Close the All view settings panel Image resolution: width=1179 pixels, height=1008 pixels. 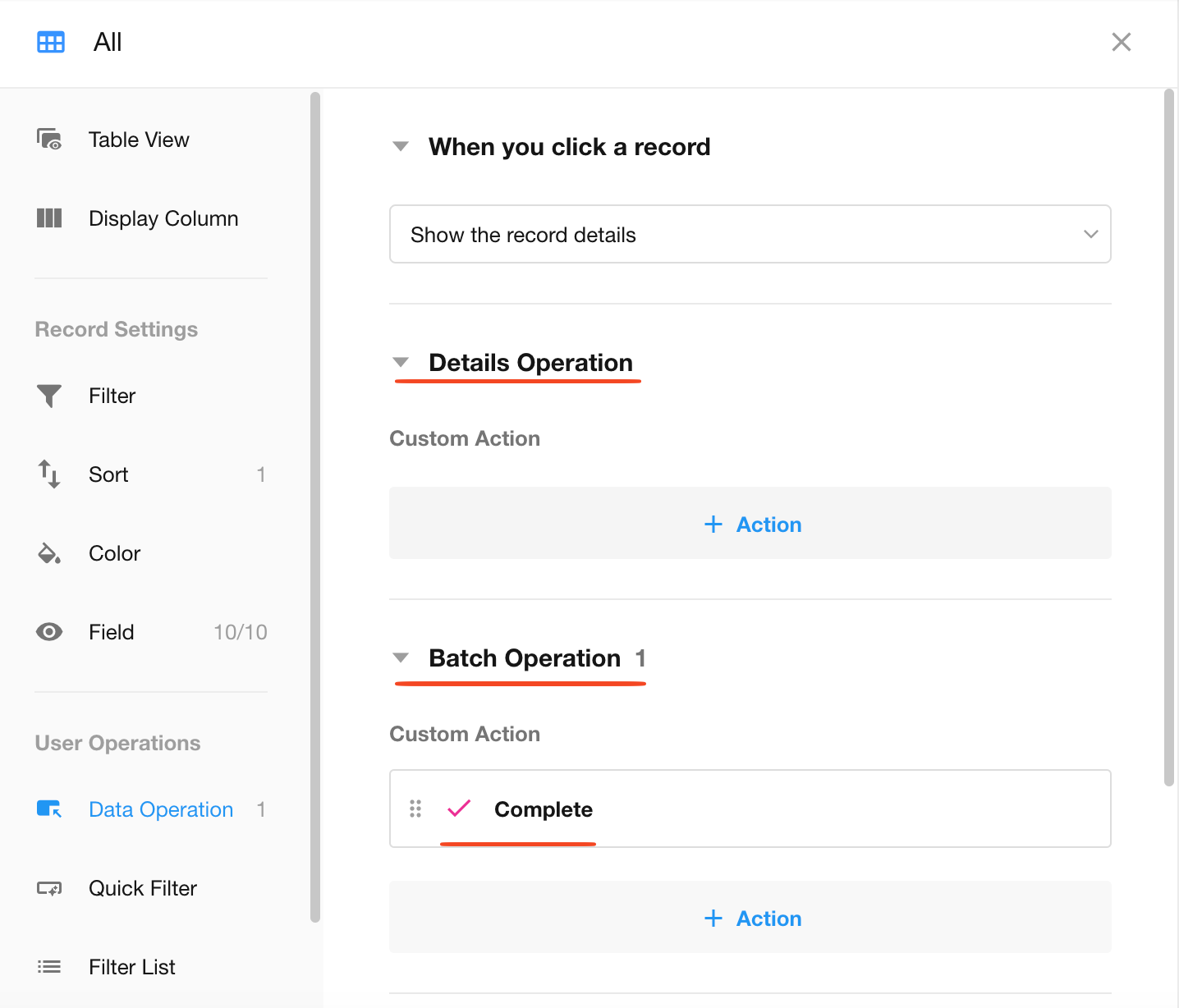(1121, 43)
